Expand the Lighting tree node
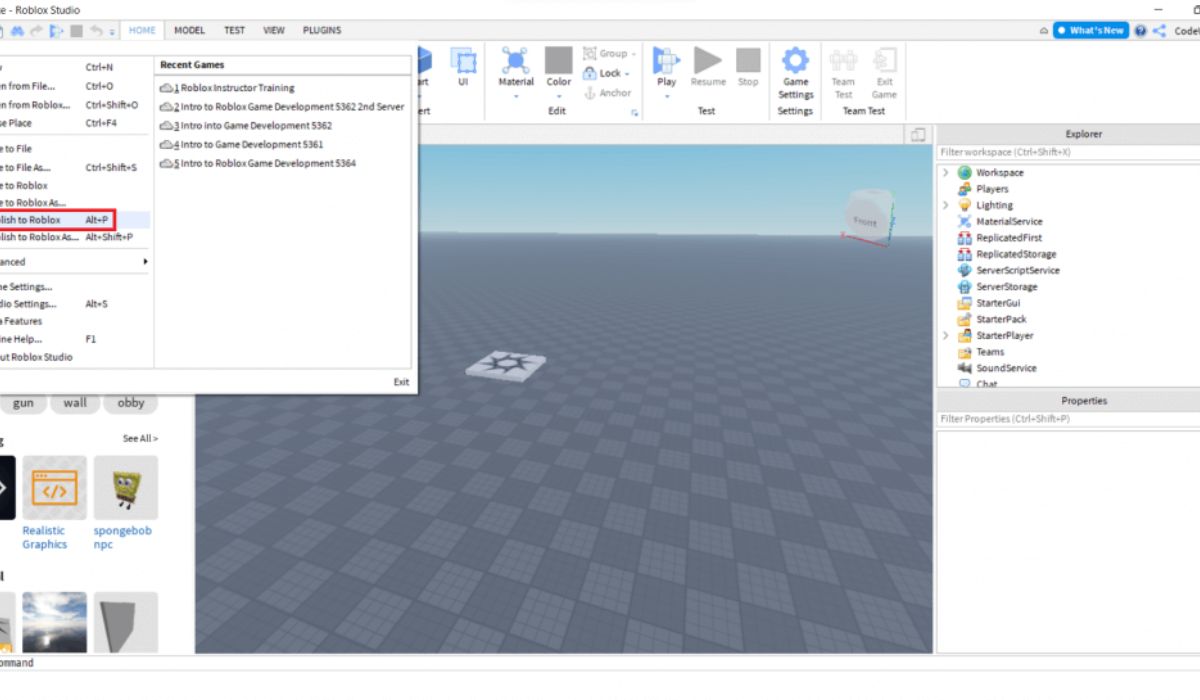 click(945, 205)
